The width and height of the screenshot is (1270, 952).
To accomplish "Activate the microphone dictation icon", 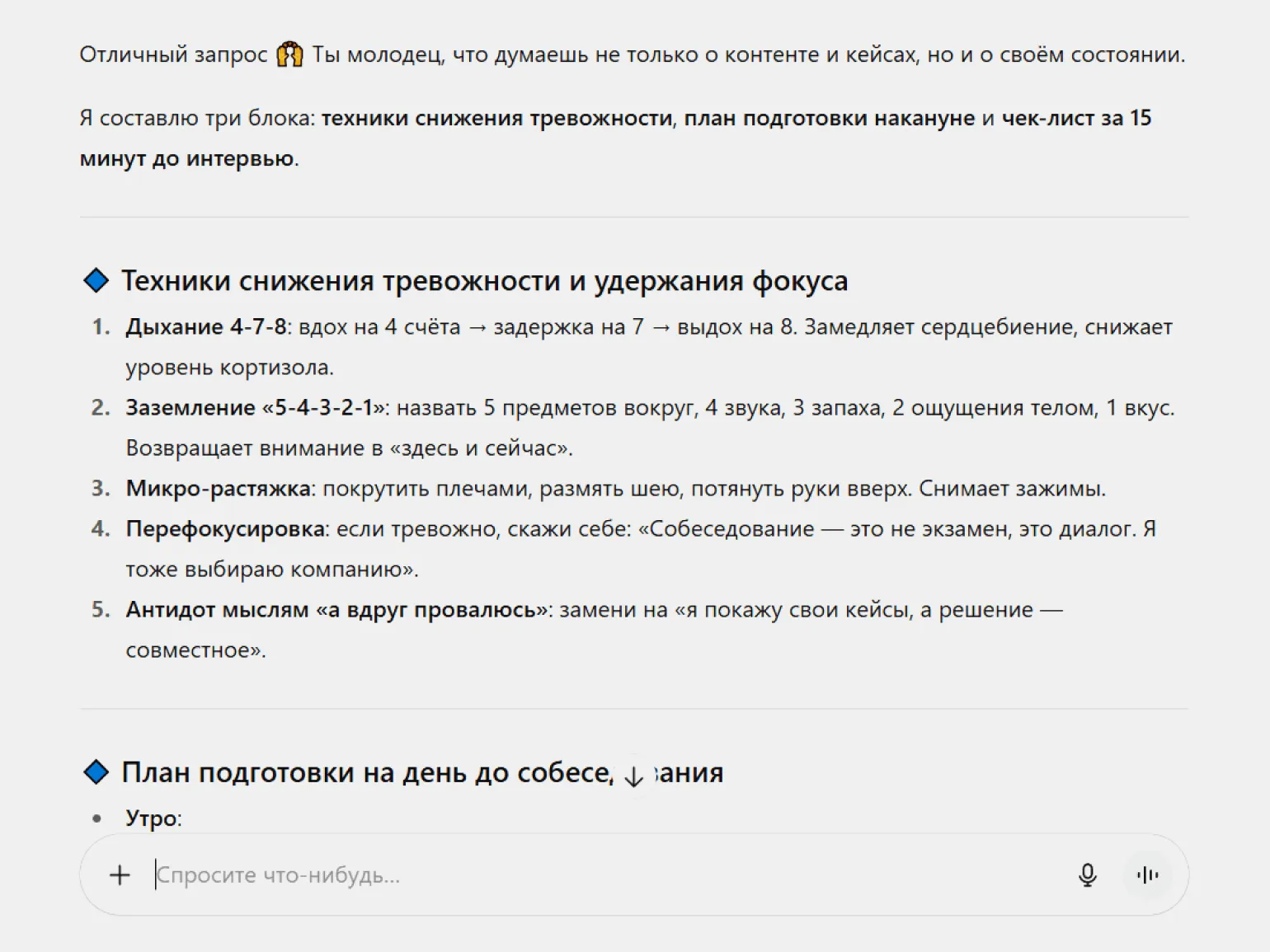I will [x=1087, y=875].
